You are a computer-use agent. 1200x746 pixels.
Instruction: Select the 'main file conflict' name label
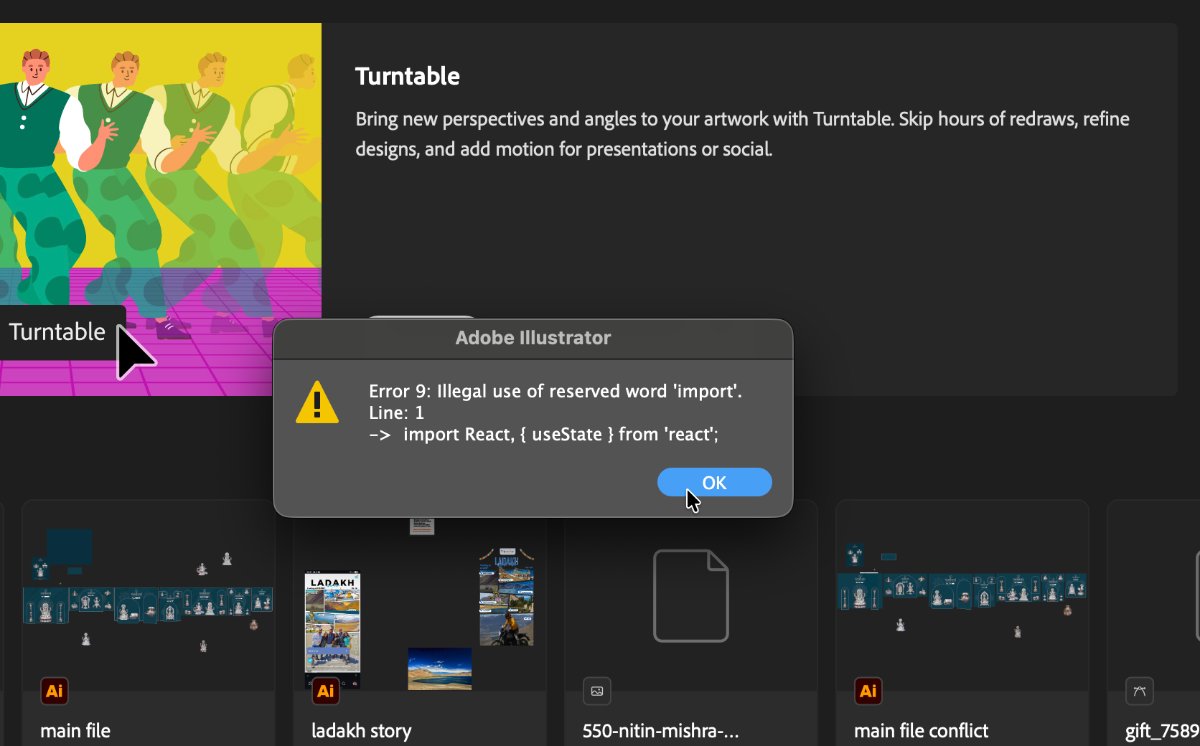pos(921,731)
